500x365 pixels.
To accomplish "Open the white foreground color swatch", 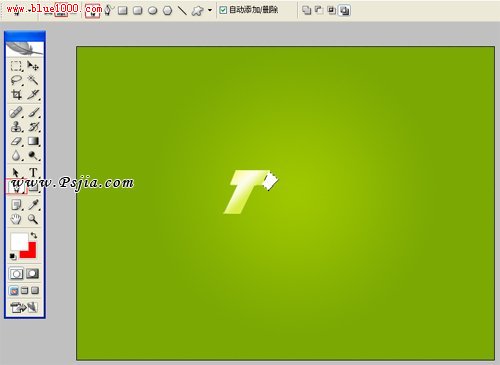I will [18, 241].
